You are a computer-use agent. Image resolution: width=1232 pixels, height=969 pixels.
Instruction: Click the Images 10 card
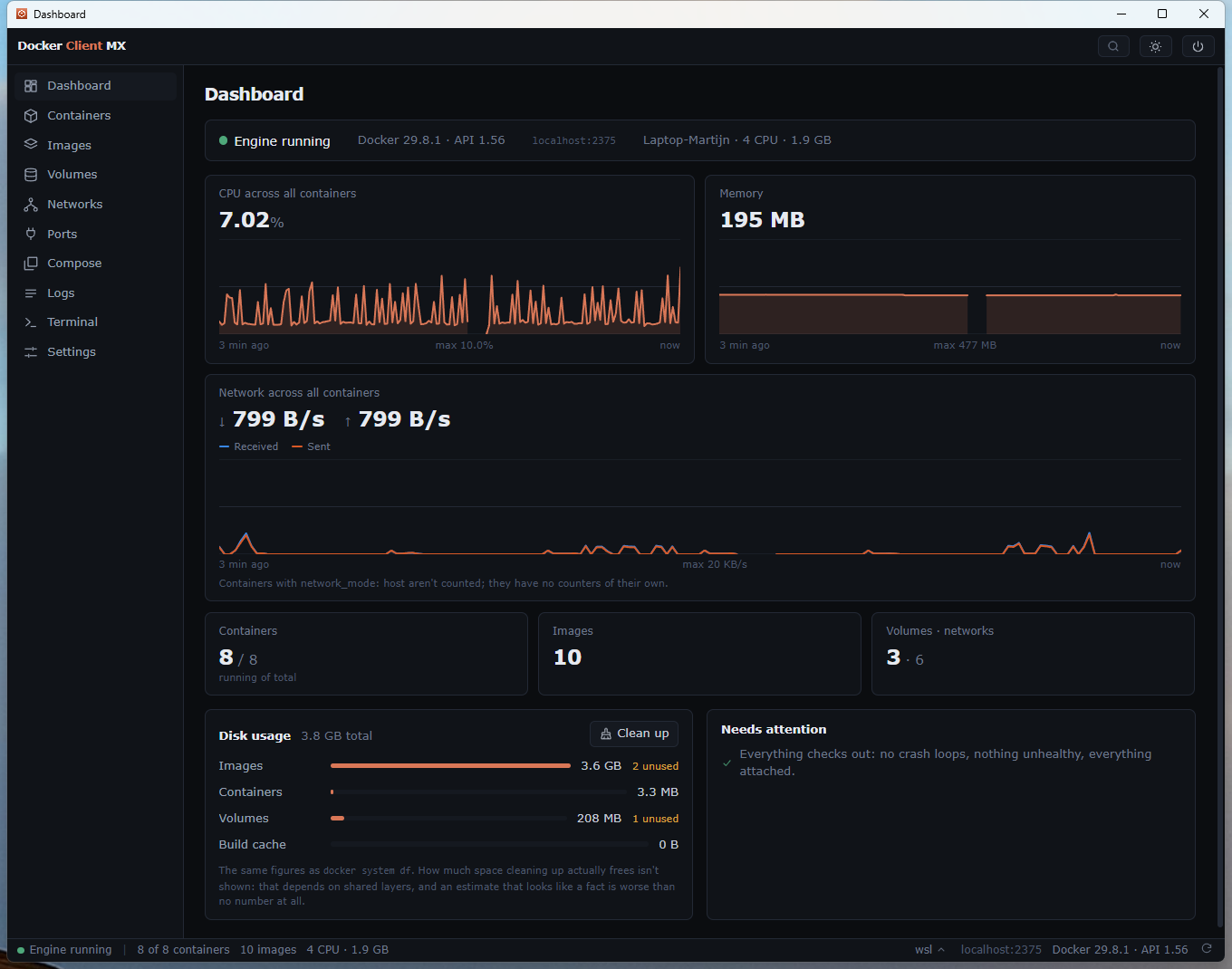point(699,654)
